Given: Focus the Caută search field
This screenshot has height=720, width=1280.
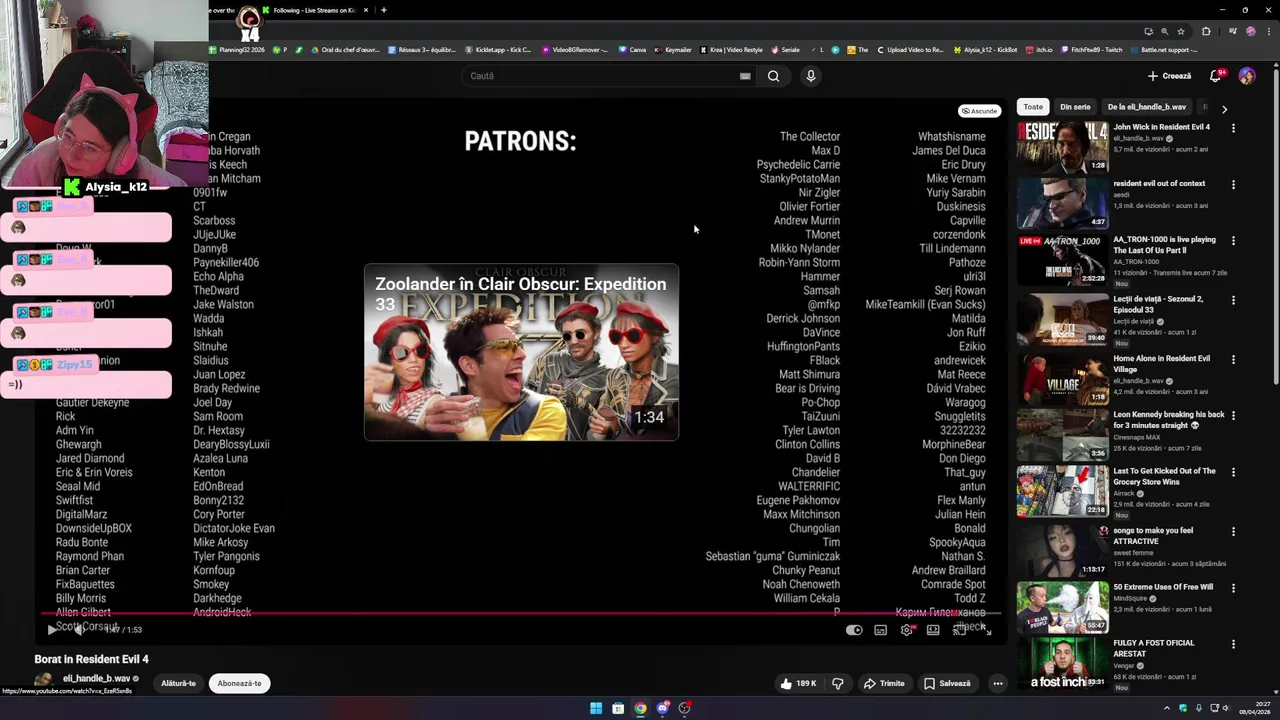Looking at the screenshot, I should pos(600,76).
